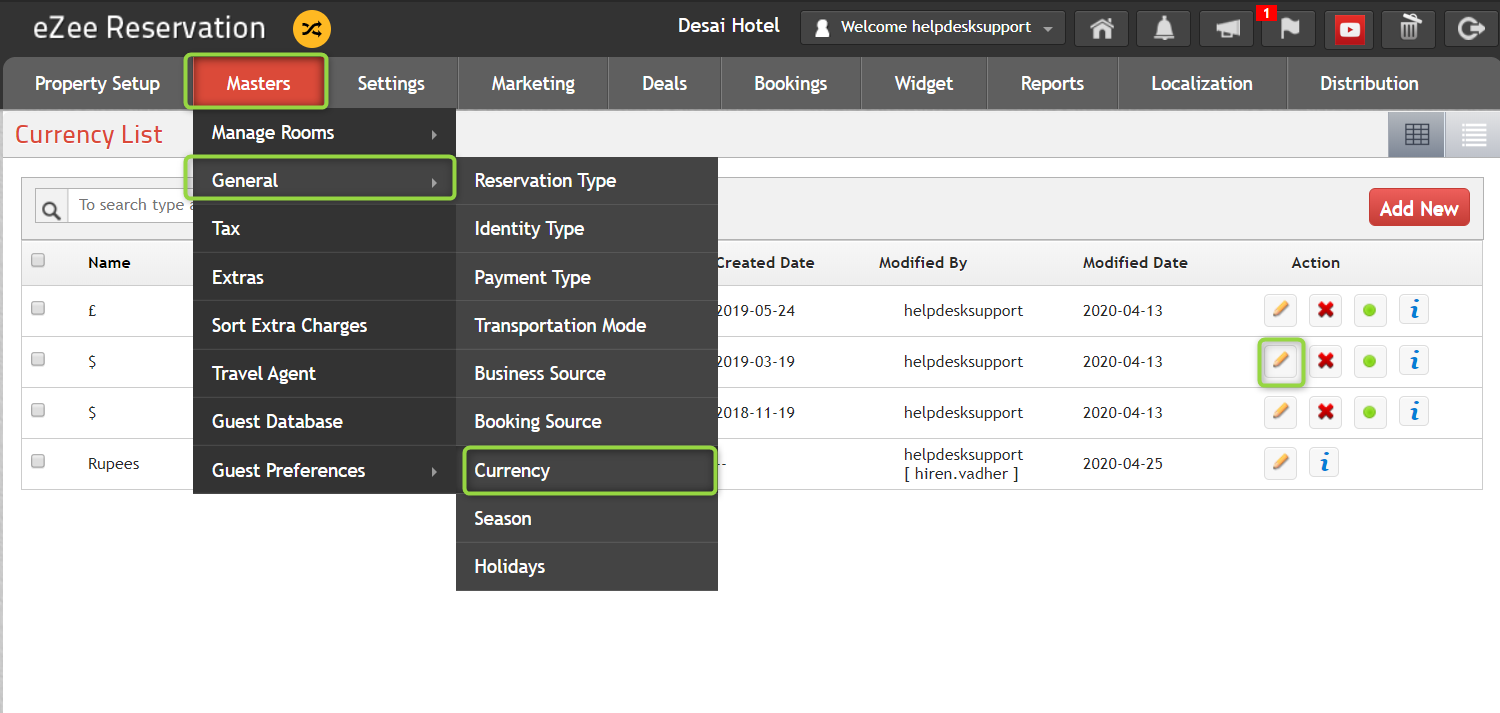
Task: Open the Deals tab
Action: (x=665, y=84)
